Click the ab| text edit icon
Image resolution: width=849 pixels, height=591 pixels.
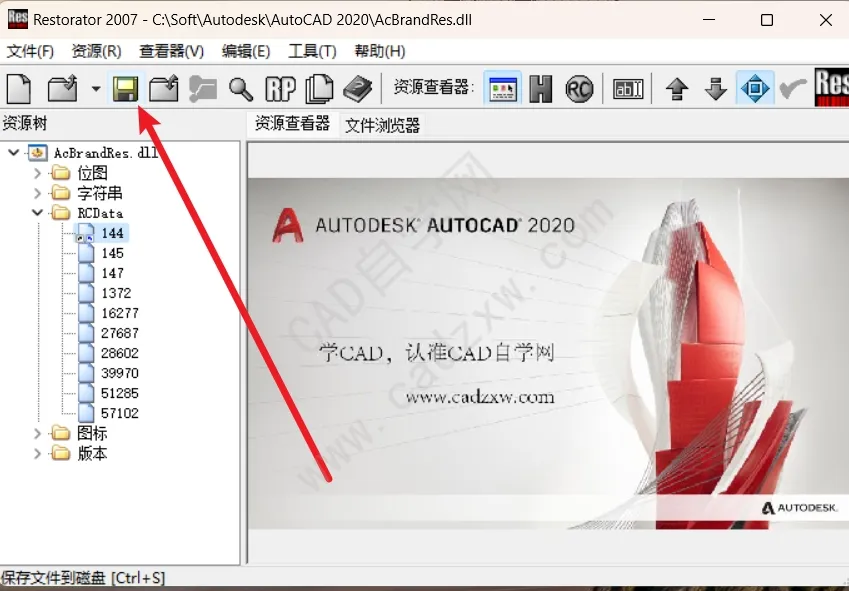[628, 88]
